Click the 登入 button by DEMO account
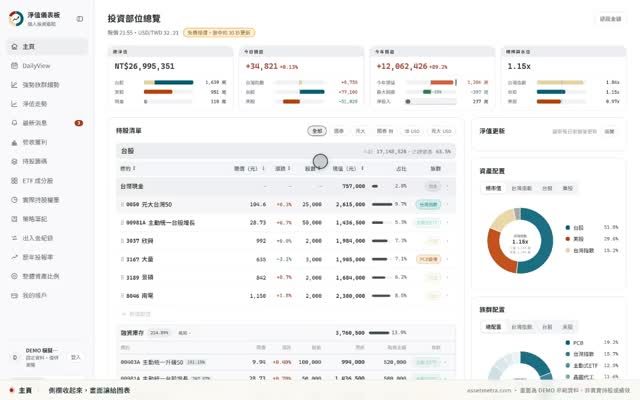Viewport: 640px width, 400px height. point(76,357)
